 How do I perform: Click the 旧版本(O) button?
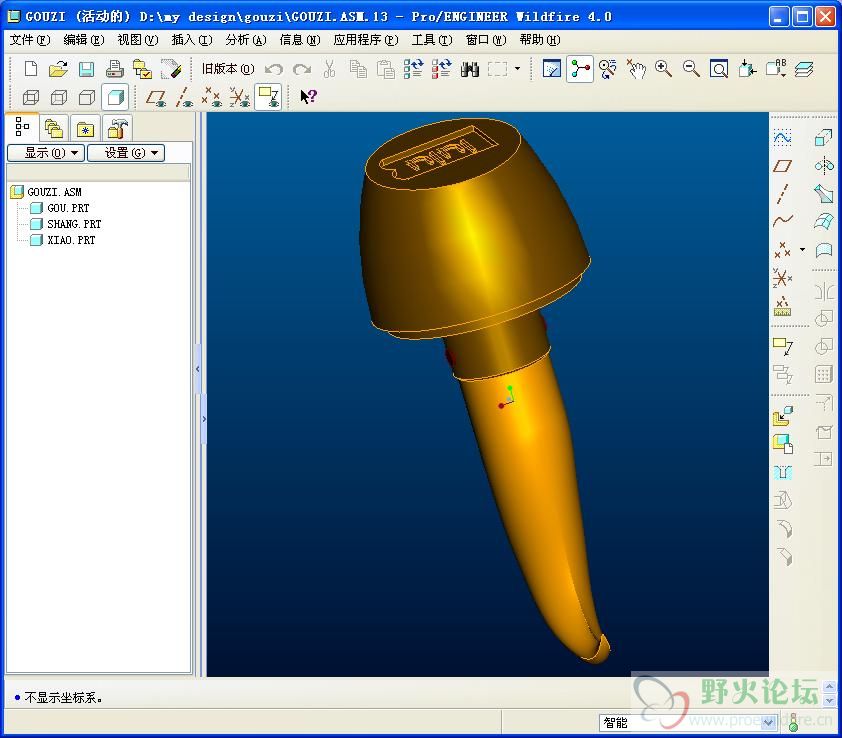point(228,69)
